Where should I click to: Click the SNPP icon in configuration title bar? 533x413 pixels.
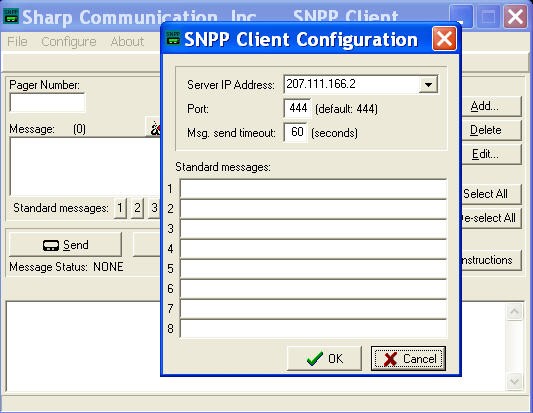pyautogui.click(x=173, y=38)
